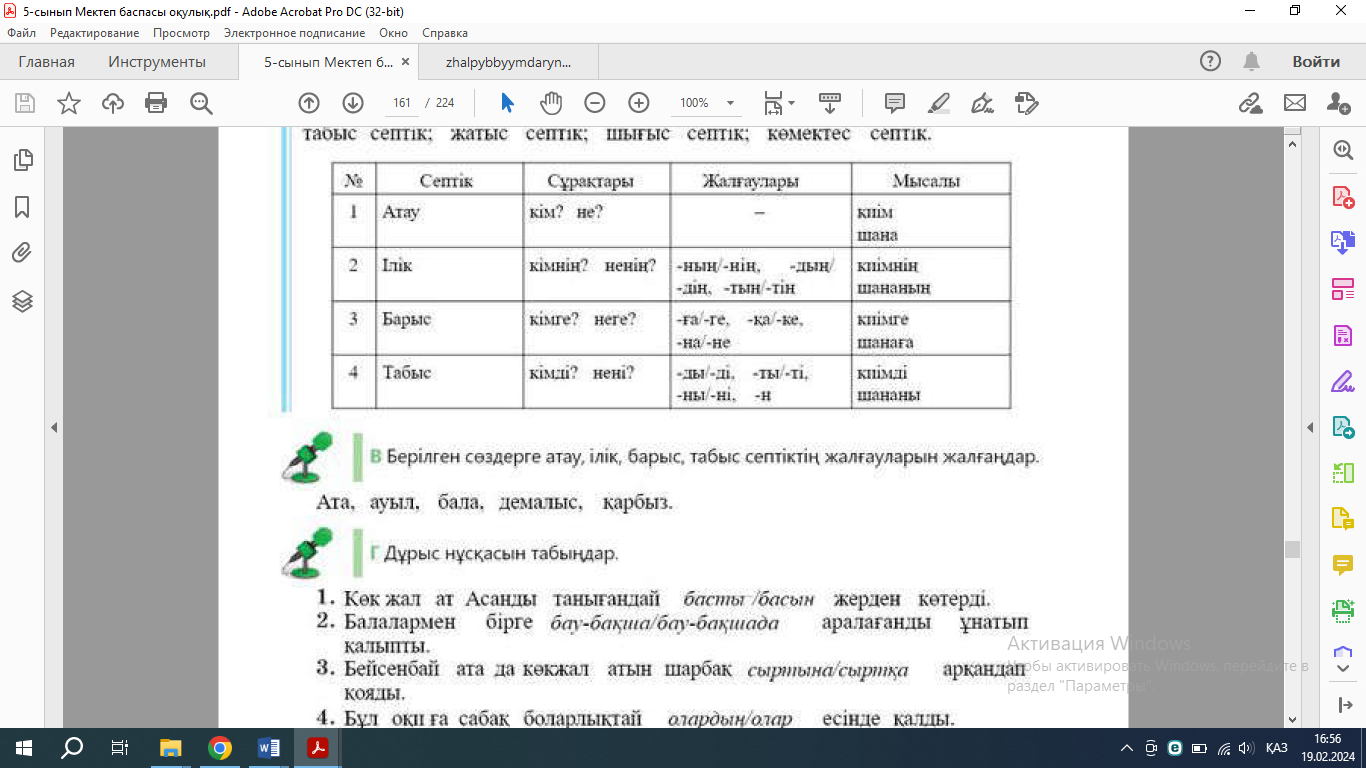Open the notifications bell
The image size is (1366, 768).
[1251, 62]
